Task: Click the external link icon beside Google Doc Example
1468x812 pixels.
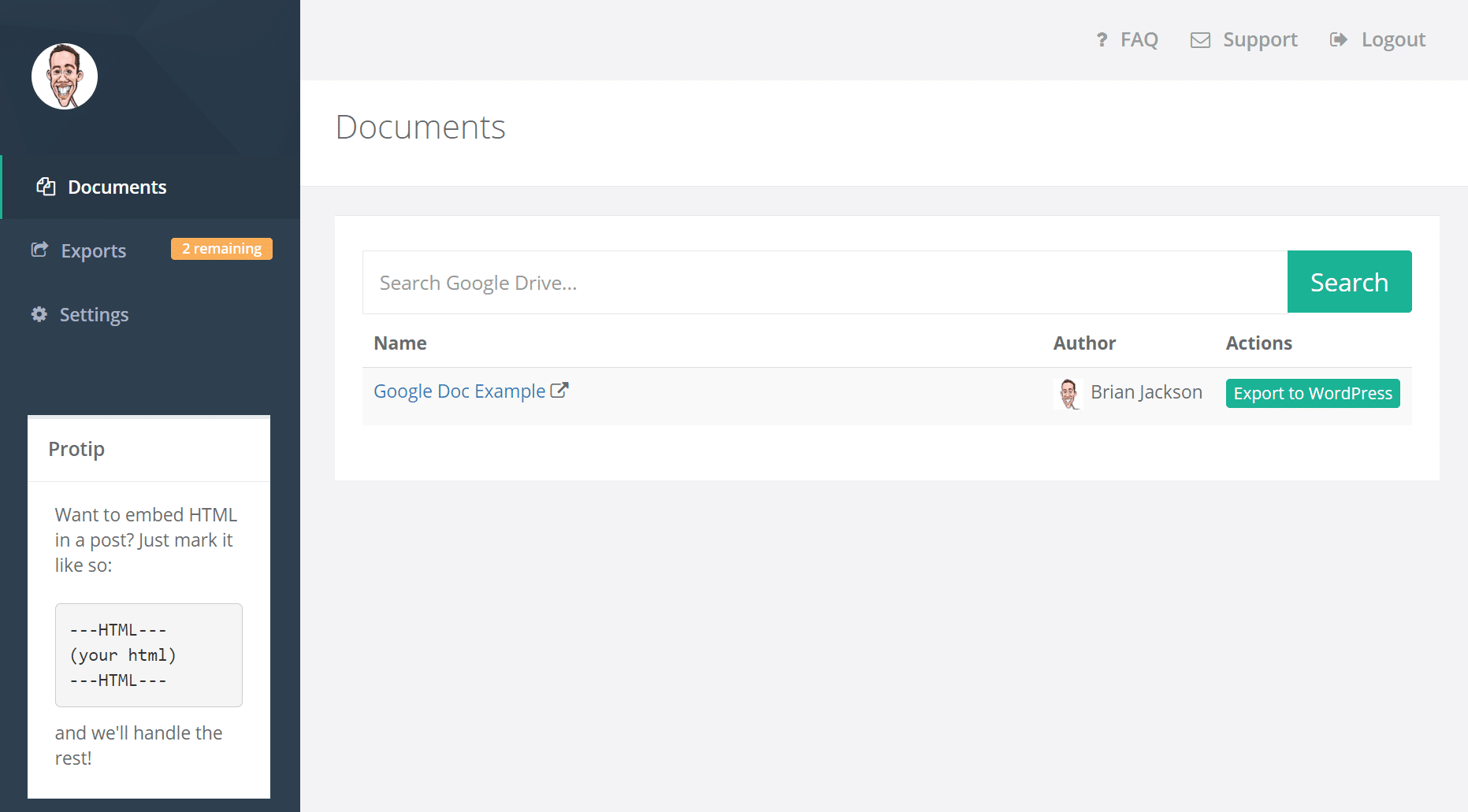Action: (559, 390)
